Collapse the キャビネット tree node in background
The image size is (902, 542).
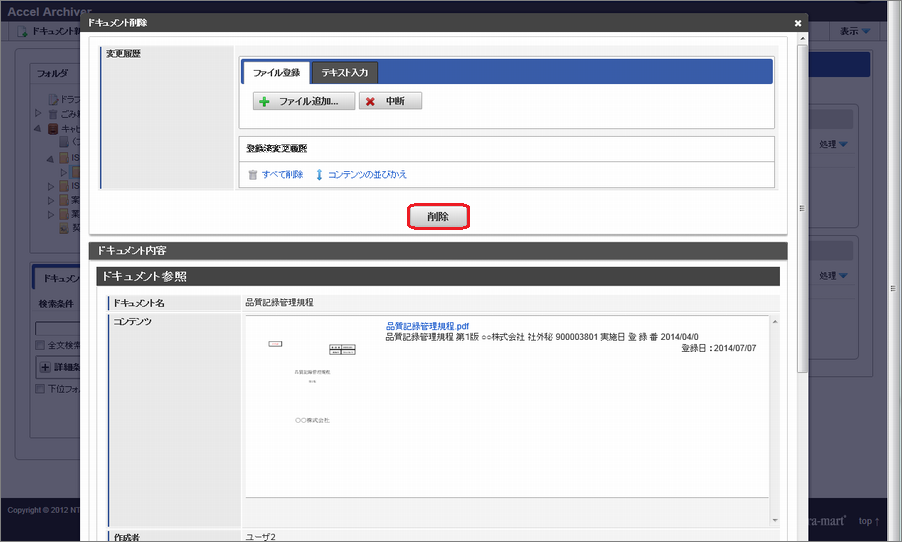tap(37, 128)
